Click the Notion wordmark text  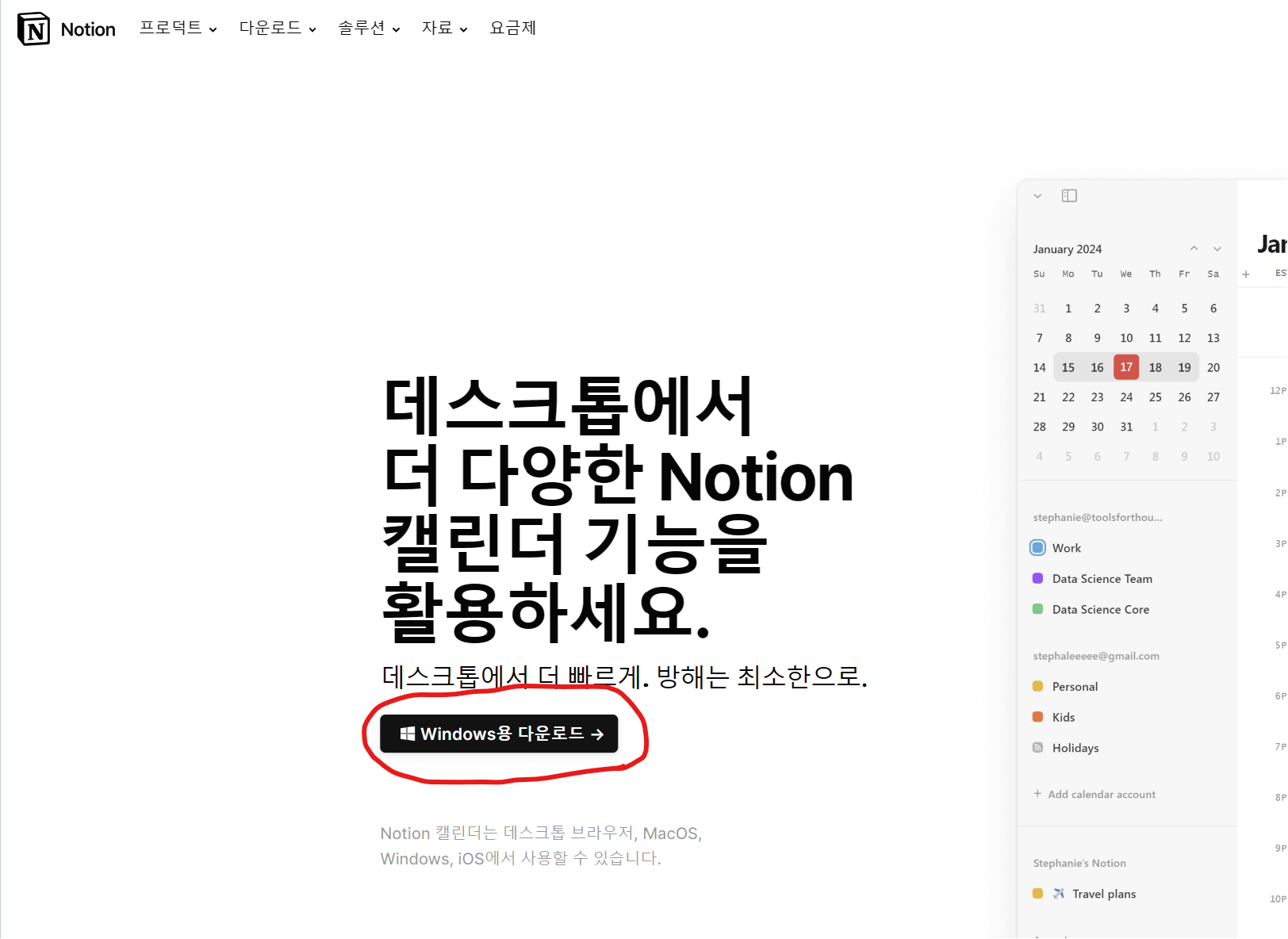[88, 29]
